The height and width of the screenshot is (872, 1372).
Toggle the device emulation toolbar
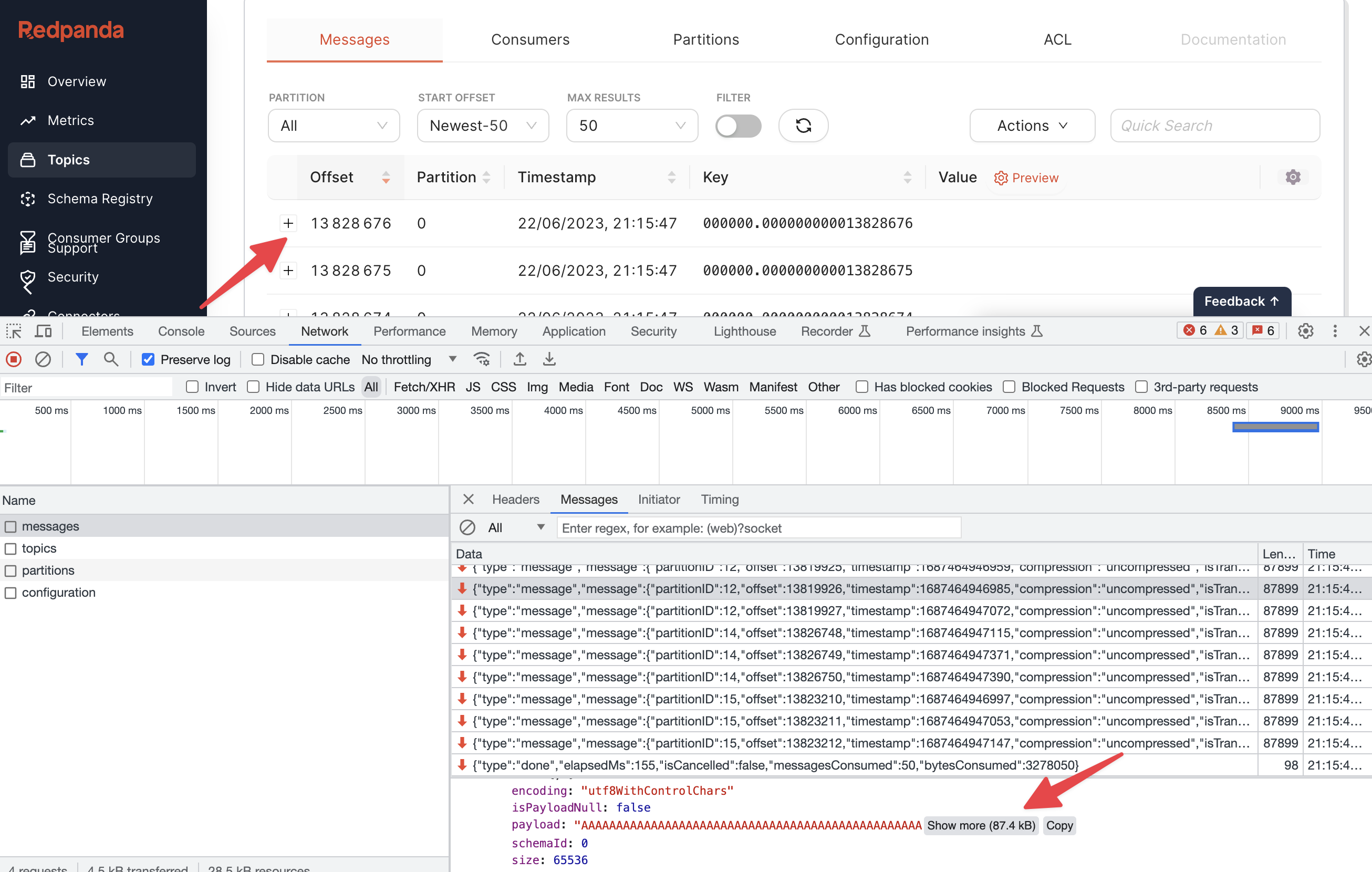[43, 330]
